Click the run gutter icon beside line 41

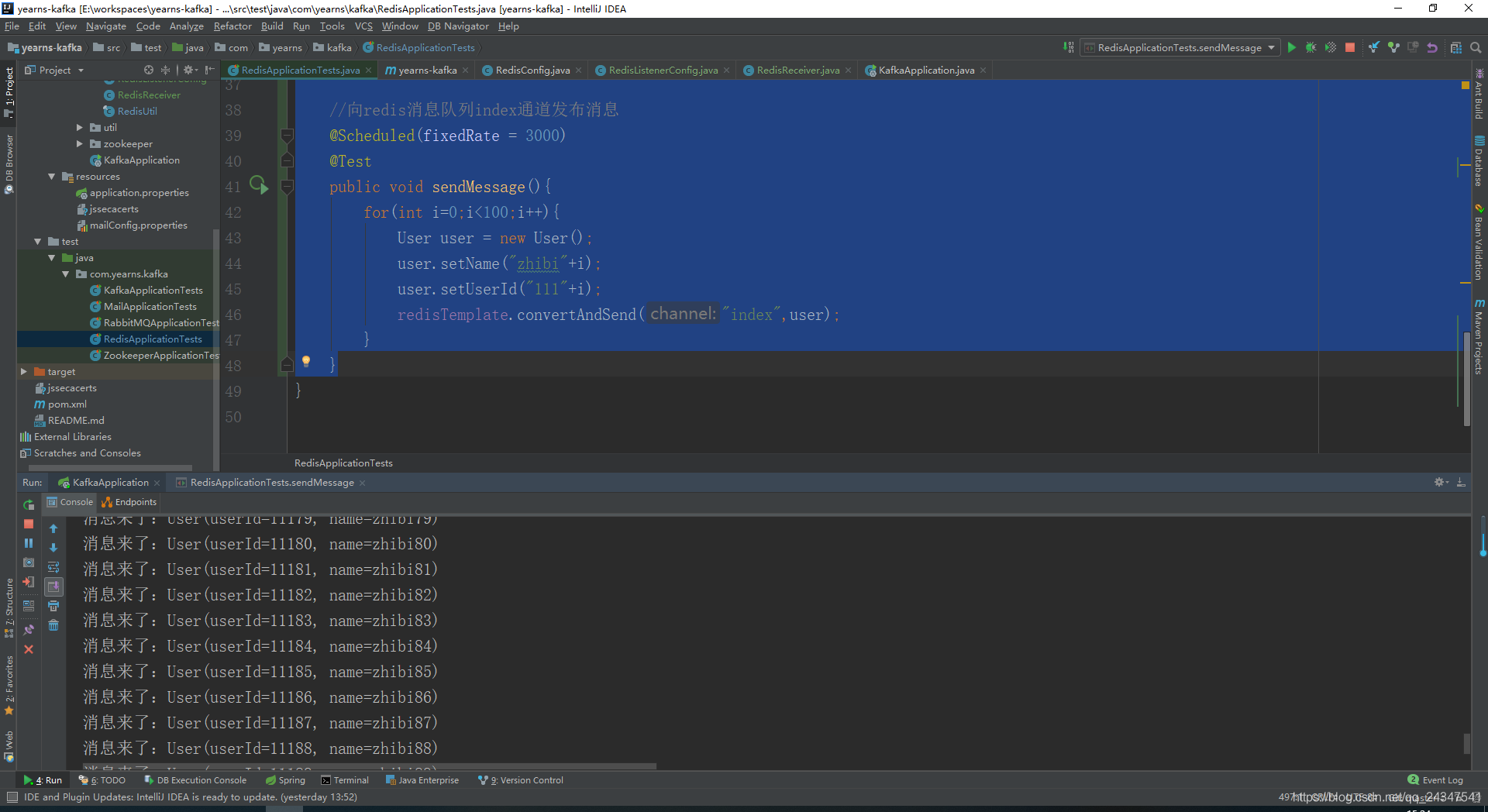[258, 186]
